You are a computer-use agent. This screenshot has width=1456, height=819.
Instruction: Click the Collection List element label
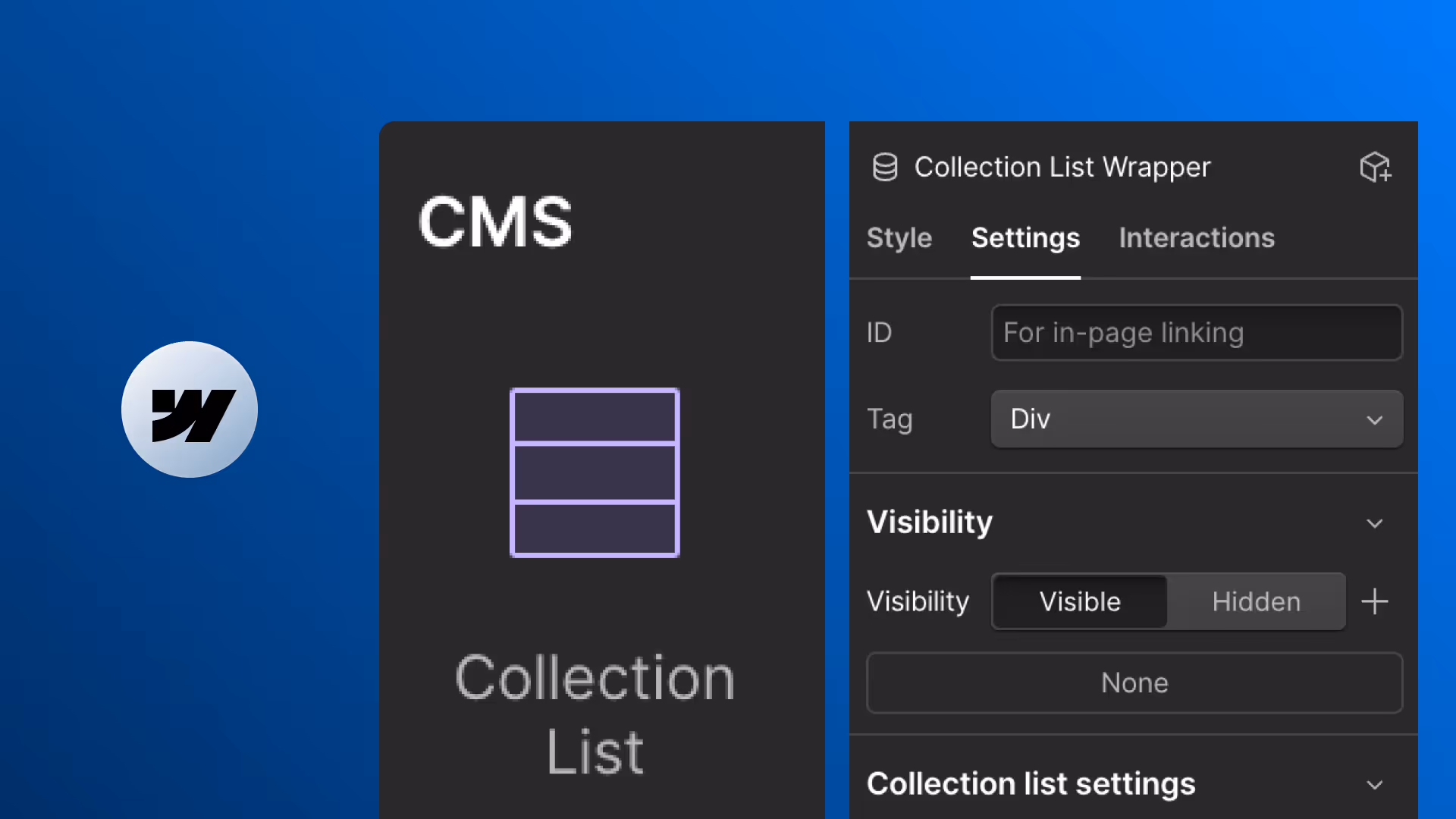[595, 713]
